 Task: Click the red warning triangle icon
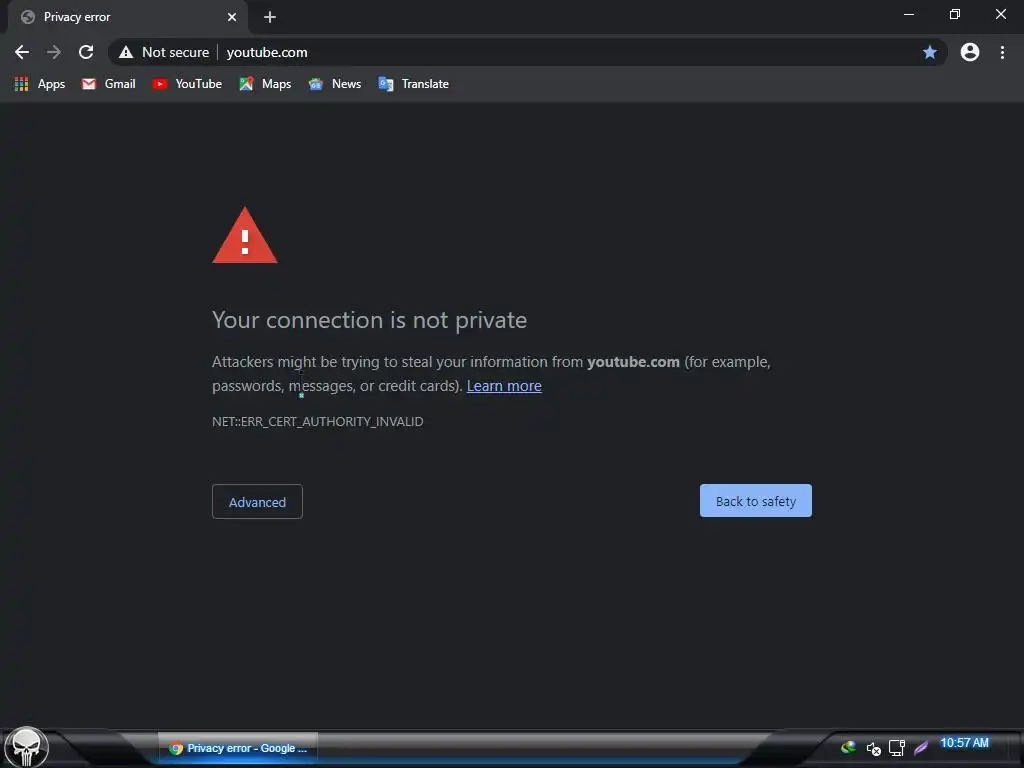click(x=245, y=236)
